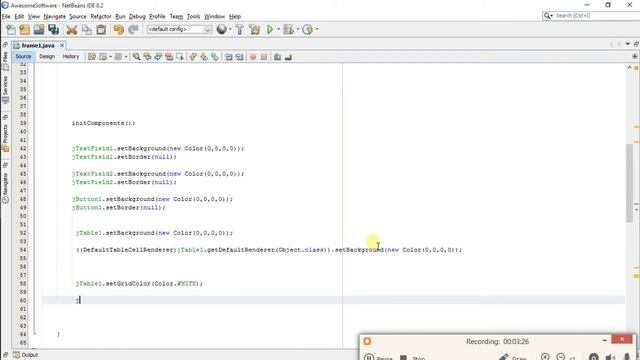Click the Debug Project icon
The image size is (640, 360).
click(x=289, y=29)
